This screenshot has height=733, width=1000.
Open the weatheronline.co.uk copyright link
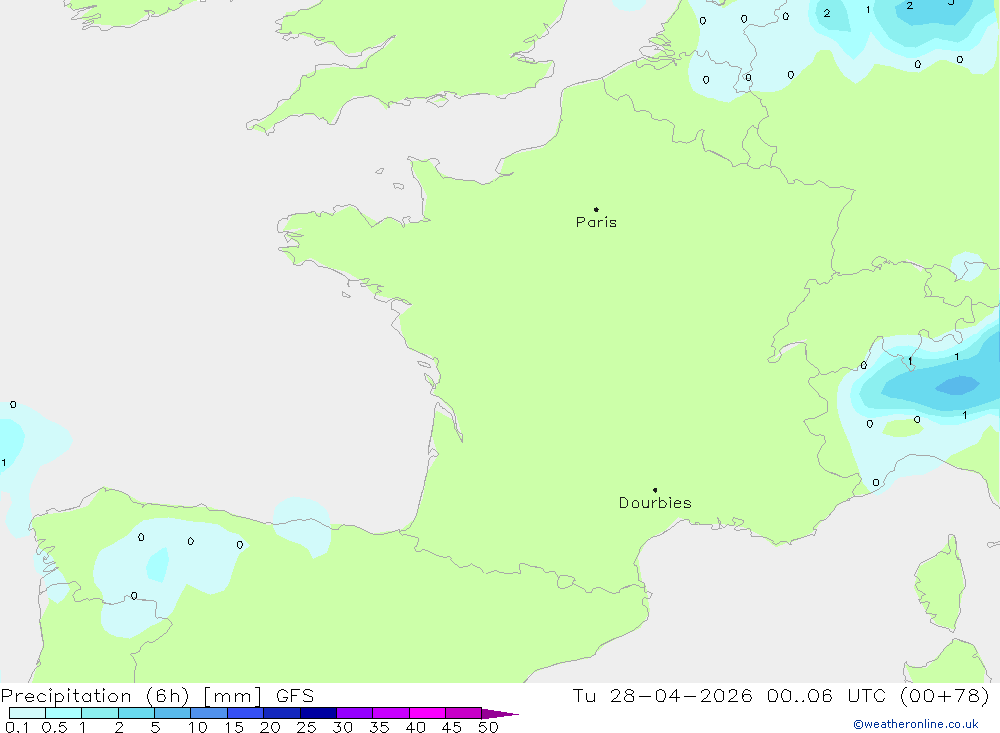(x=916, y=724)
